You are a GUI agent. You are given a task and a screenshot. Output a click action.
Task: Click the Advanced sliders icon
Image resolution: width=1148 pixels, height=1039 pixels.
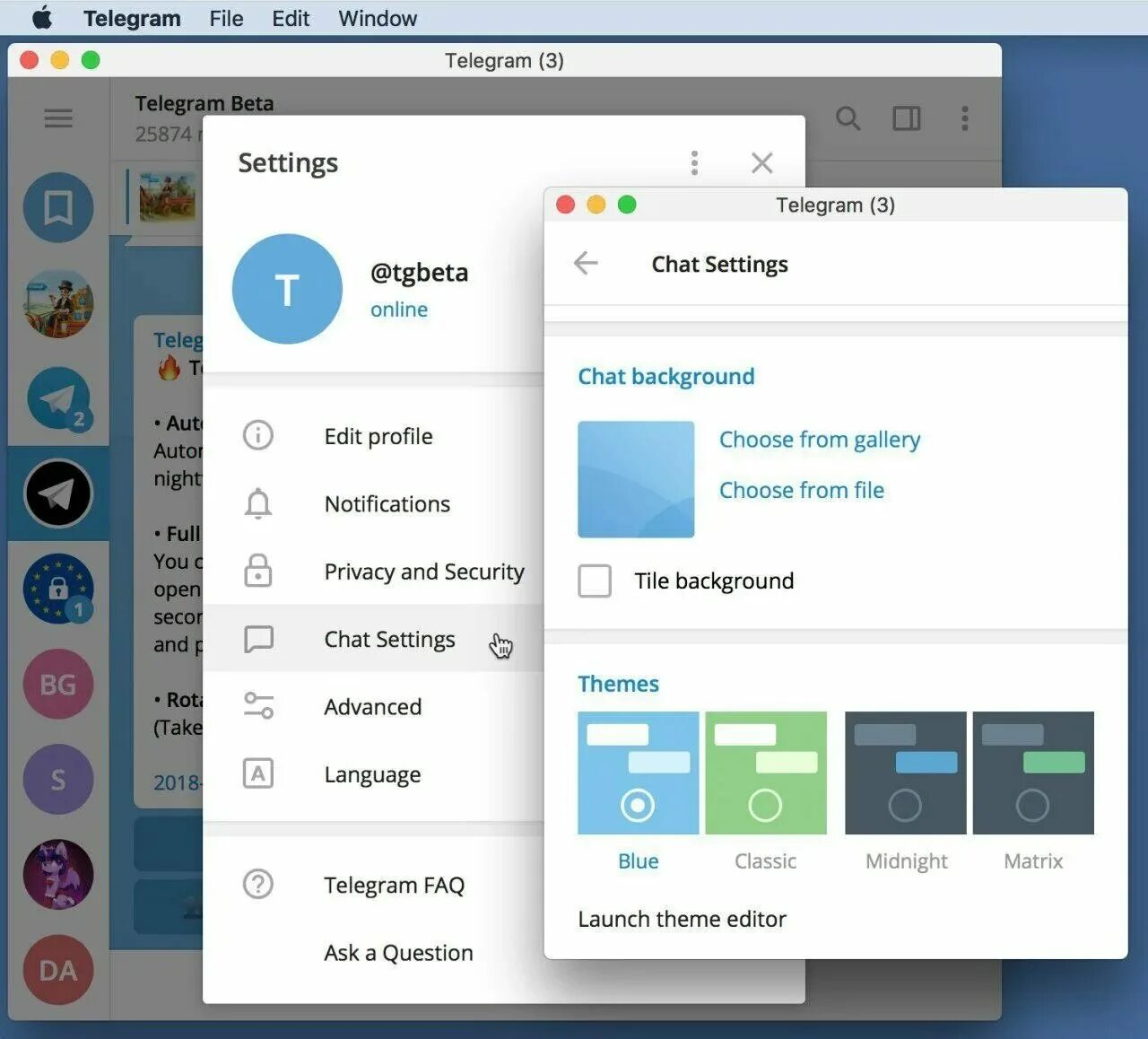point(258,706)
